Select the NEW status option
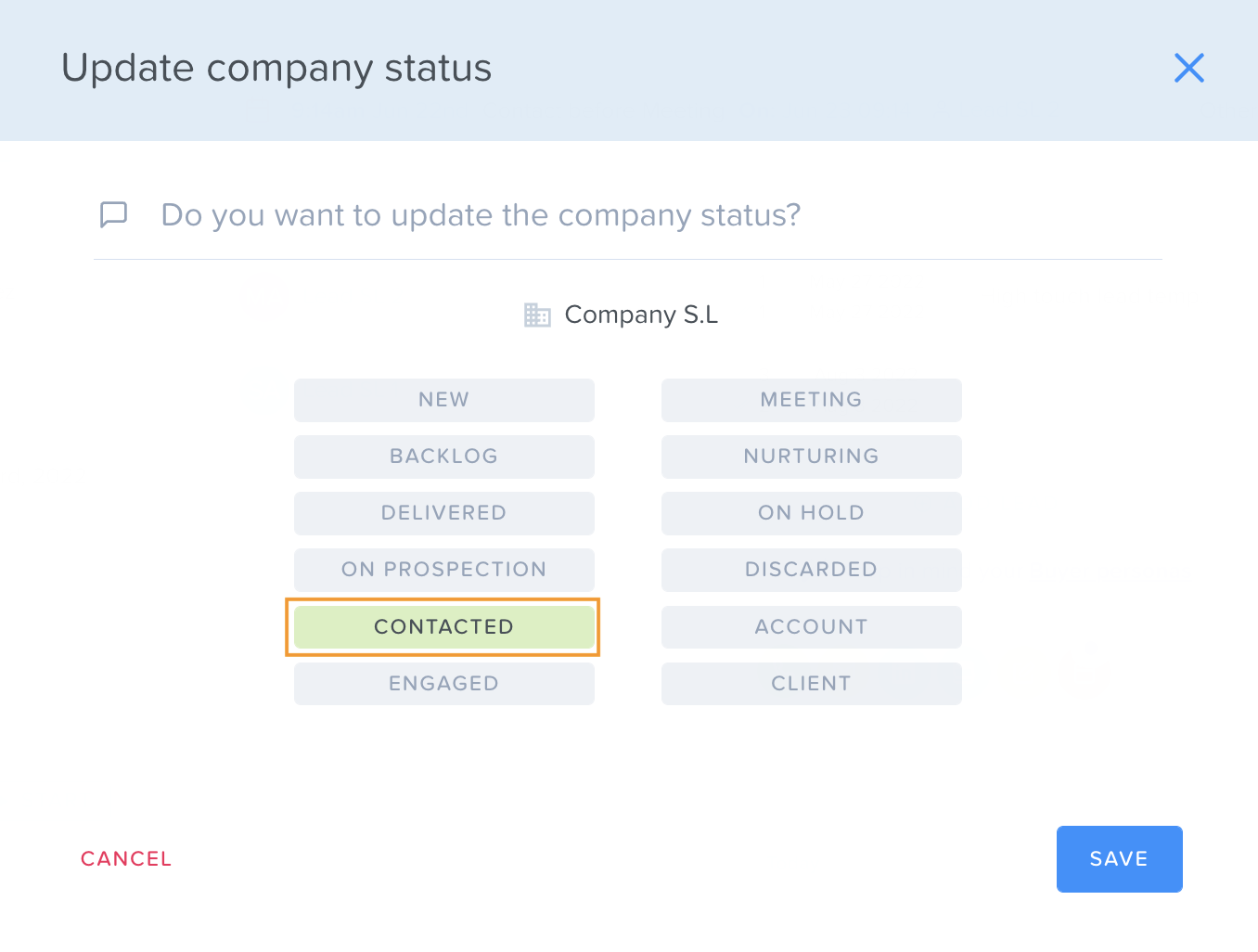The image size is (1258, 952). coord(444,400)
